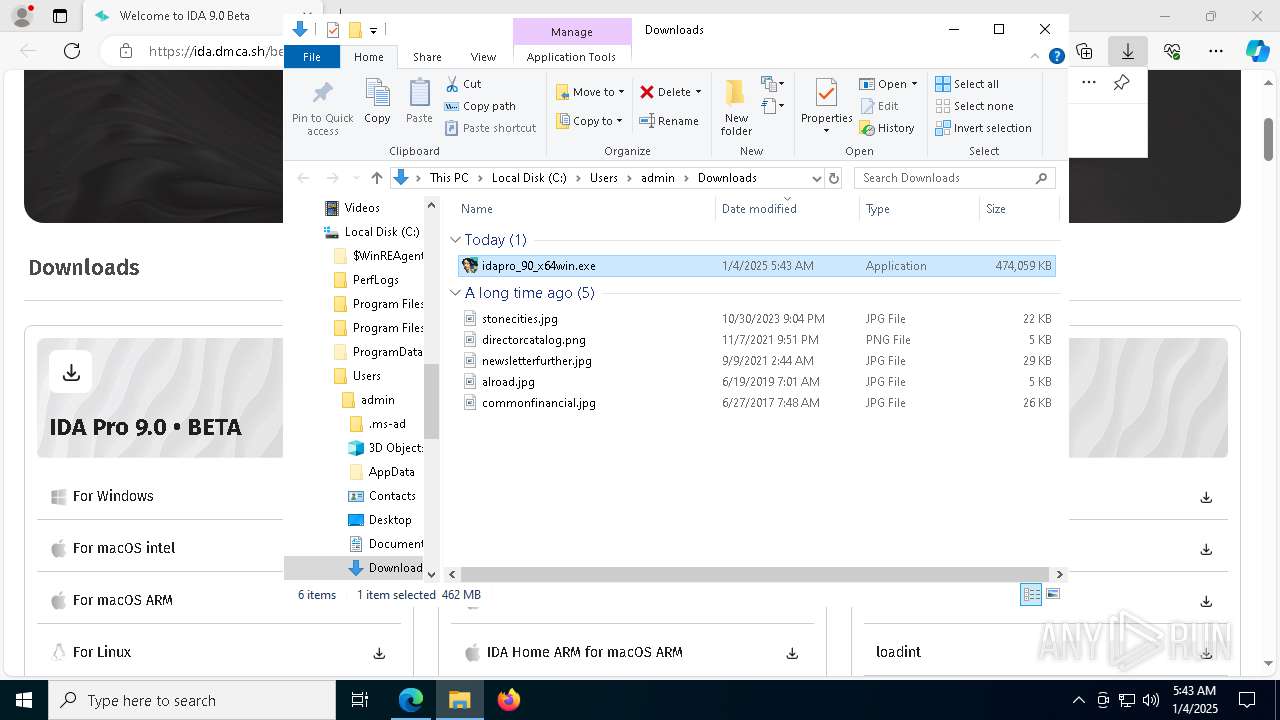This screenshot has height=720, width=1280.
Task: Click the Properties ribbon icon
Action: 826,93
